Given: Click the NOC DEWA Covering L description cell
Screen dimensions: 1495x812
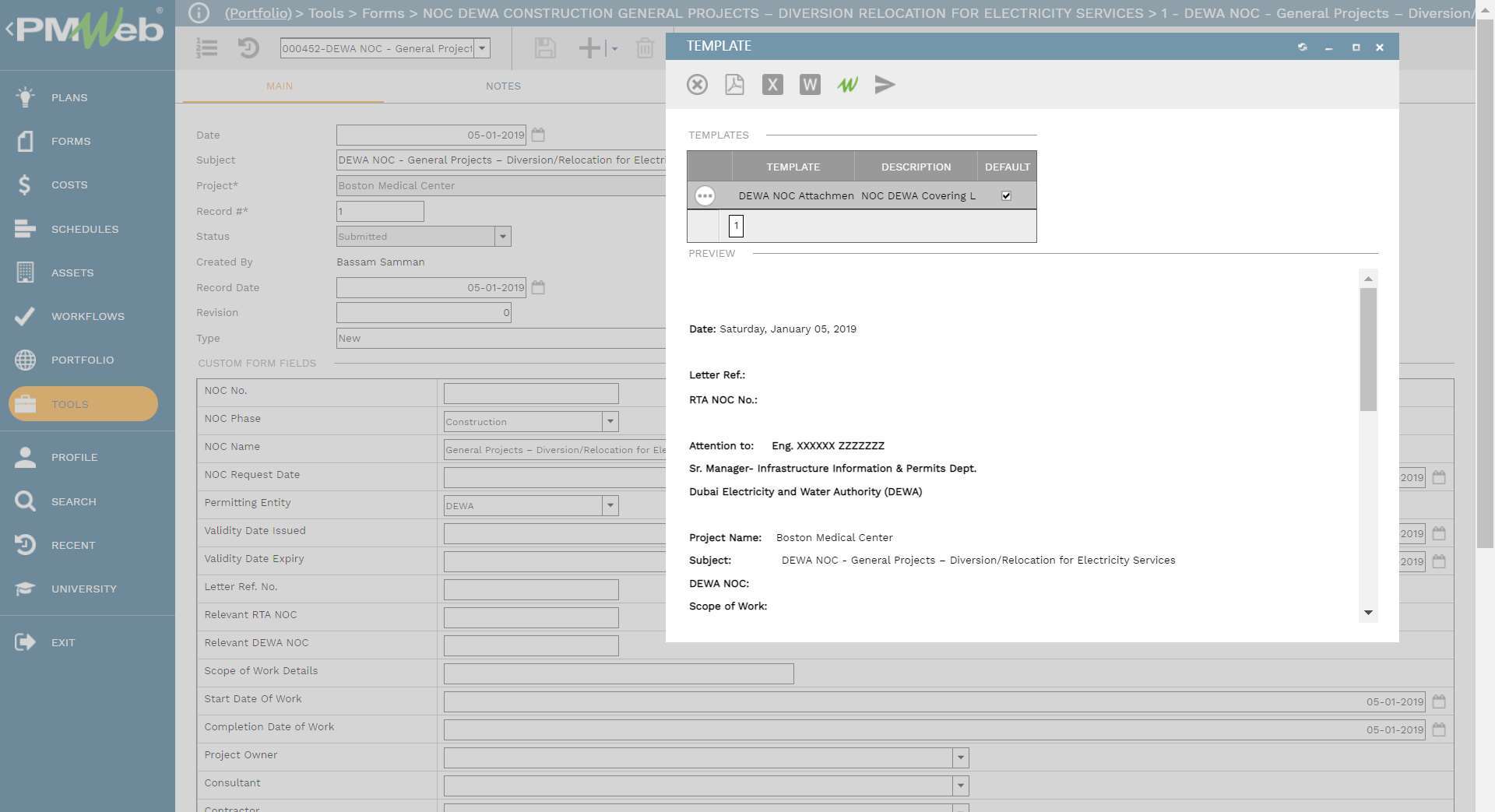Looking at the screenshot, I should click(x=918, y=195).
